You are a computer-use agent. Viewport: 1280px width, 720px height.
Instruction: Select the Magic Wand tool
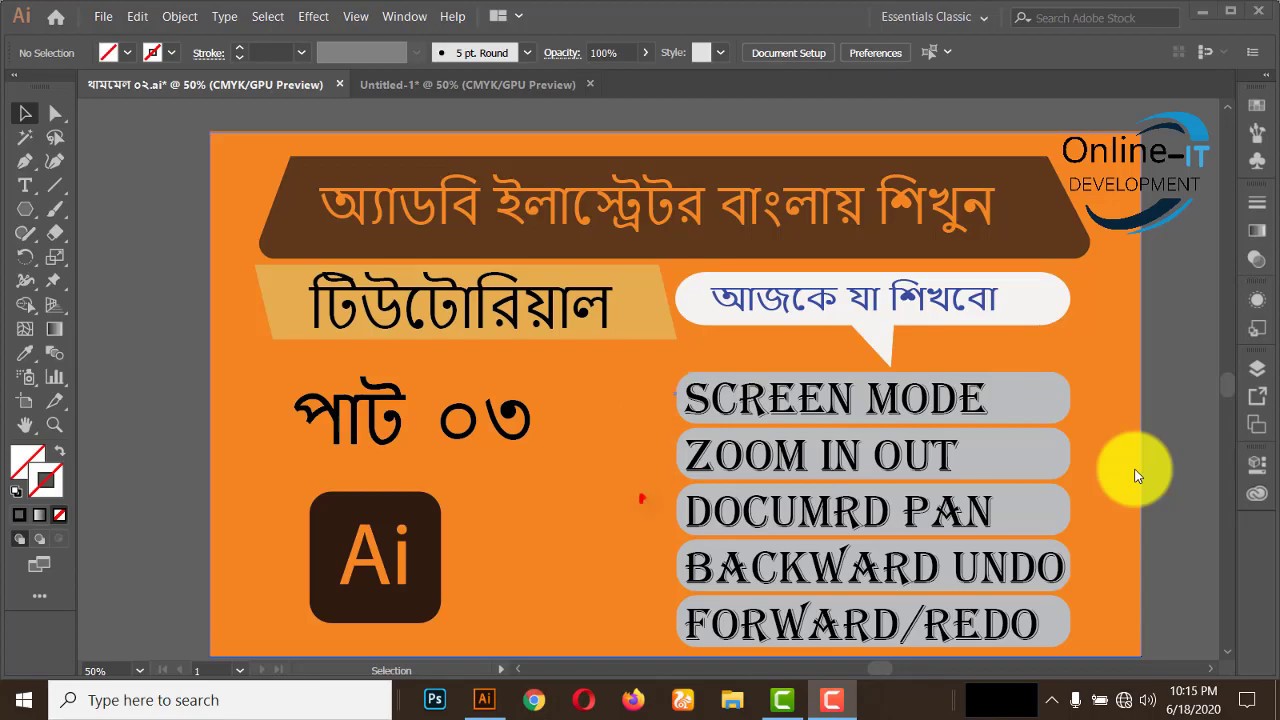click(25, 137)
